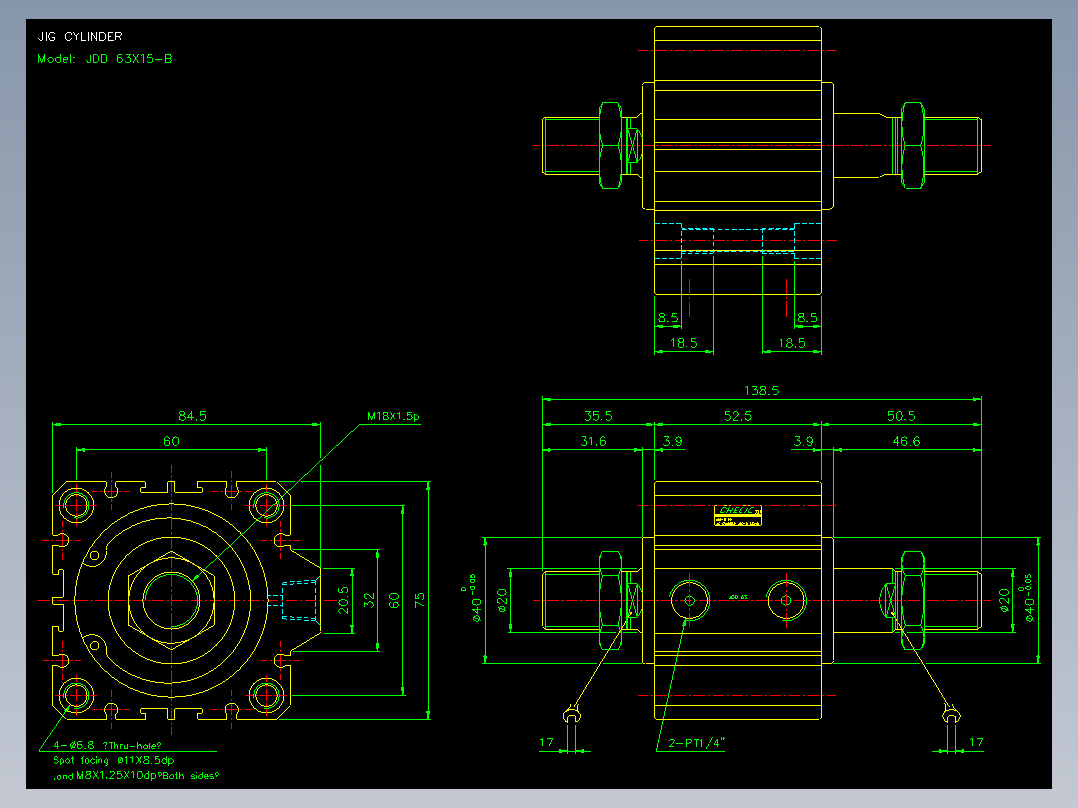Select the "32" dimension value
Screen dimensions: 1078x808
coord(369,600)
